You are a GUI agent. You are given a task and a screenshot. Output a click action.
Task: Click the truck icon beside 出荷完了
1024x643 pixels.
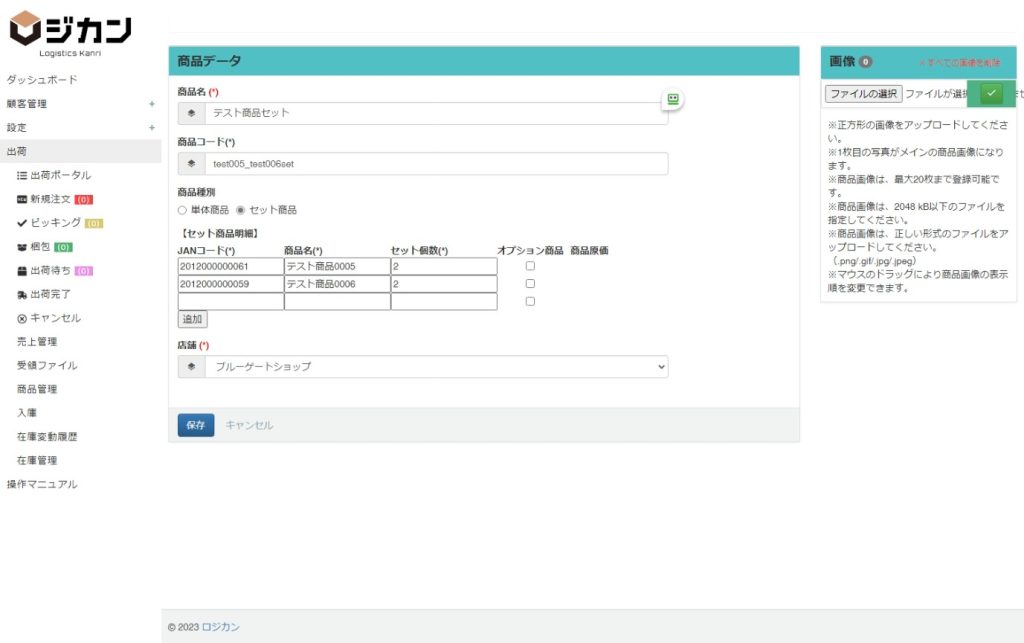22,294
